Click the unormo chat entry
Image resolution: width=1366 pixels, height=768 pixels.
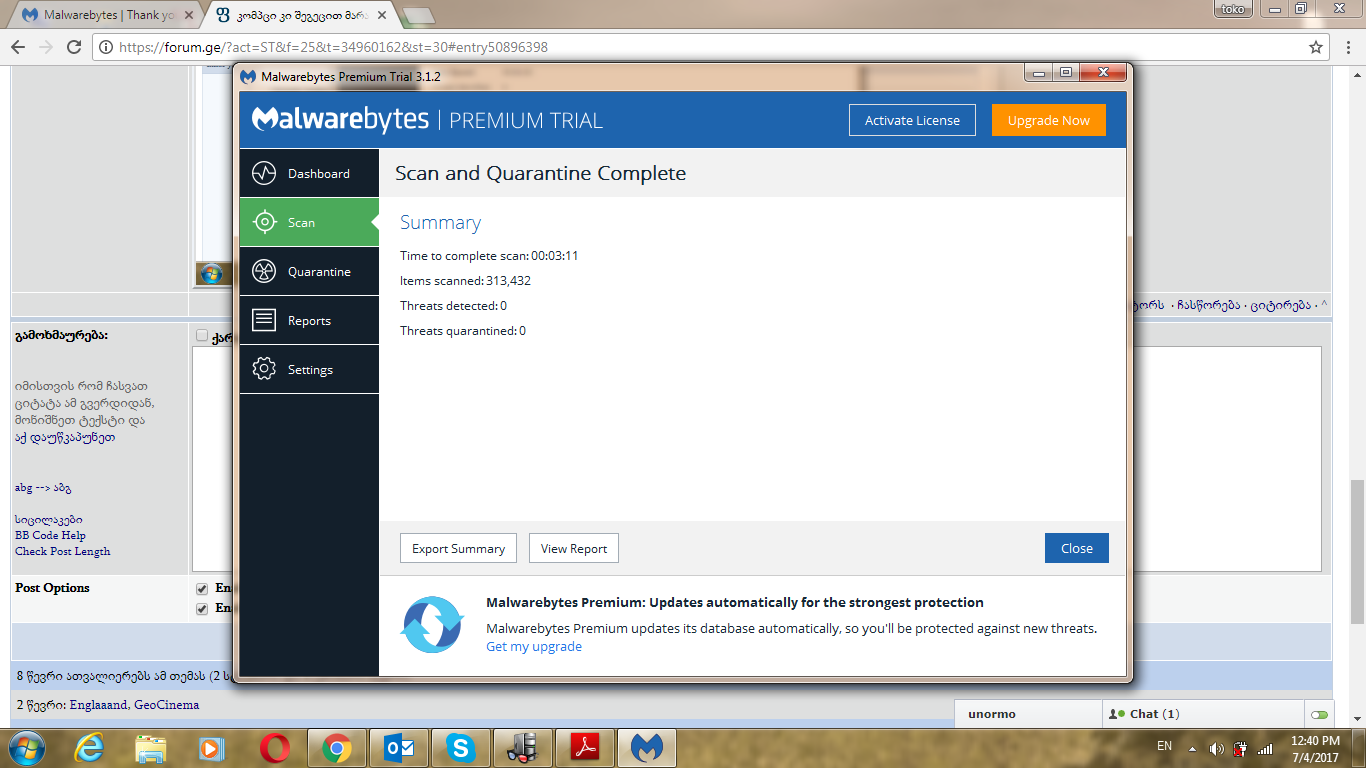tap(1029, 714)
